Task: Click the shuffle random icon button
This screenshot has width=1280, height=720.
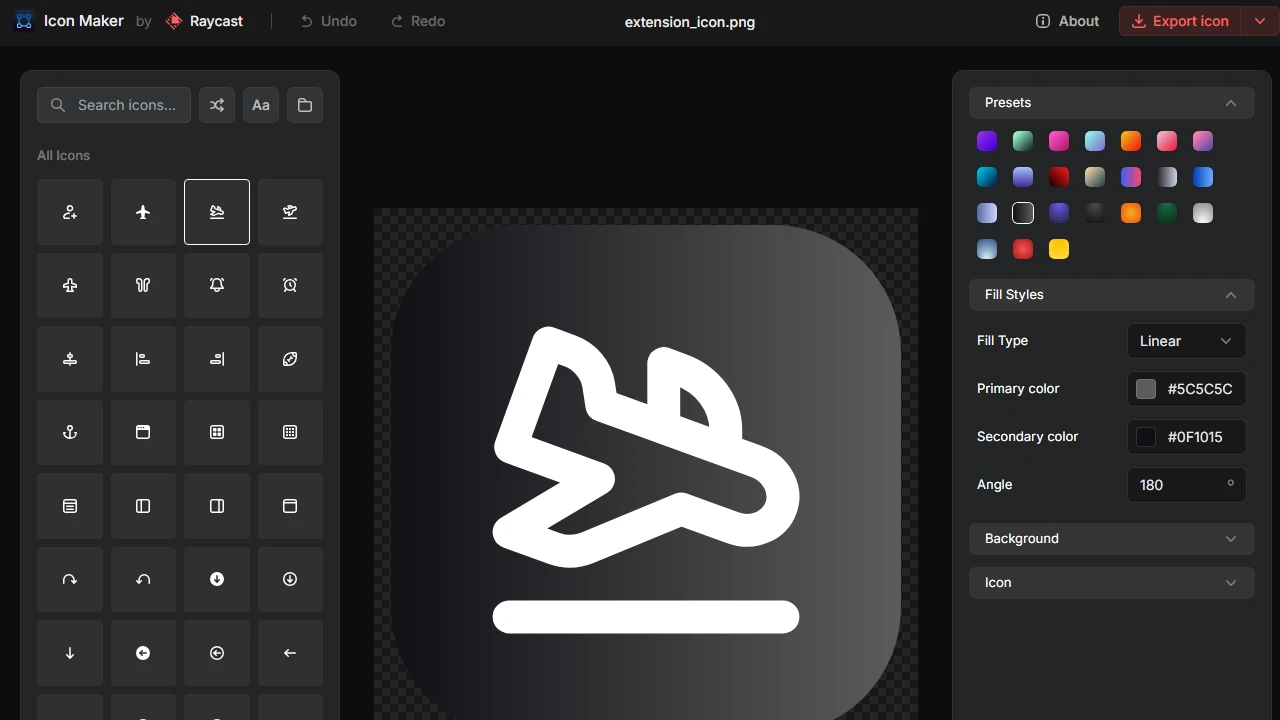Action: [217, 105]
